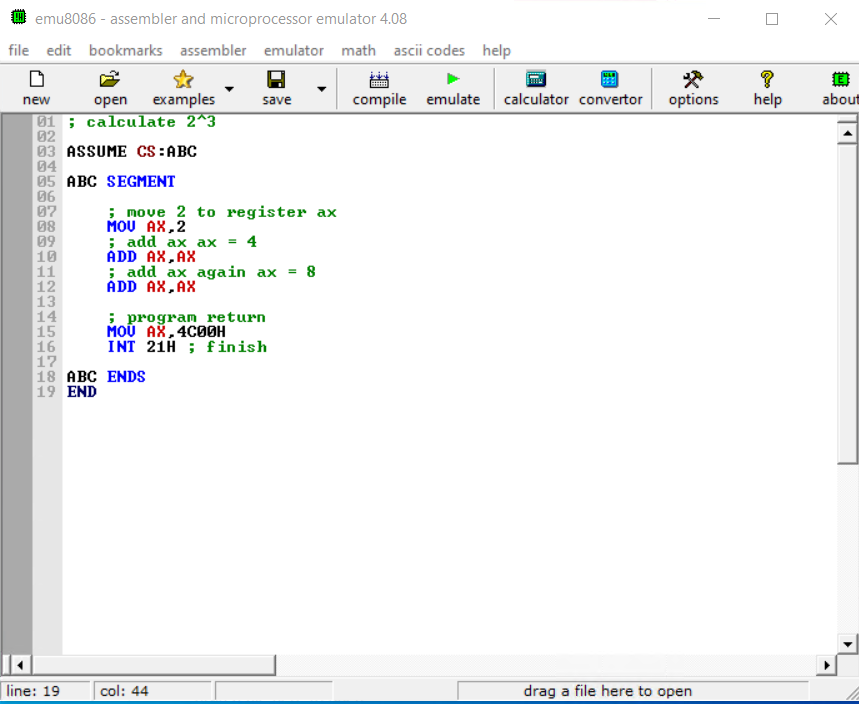Click the 'MOV AX,2' instruction
Image resolution: width=859 pixels, height=704 pixels.
click(x=146, y=226)
